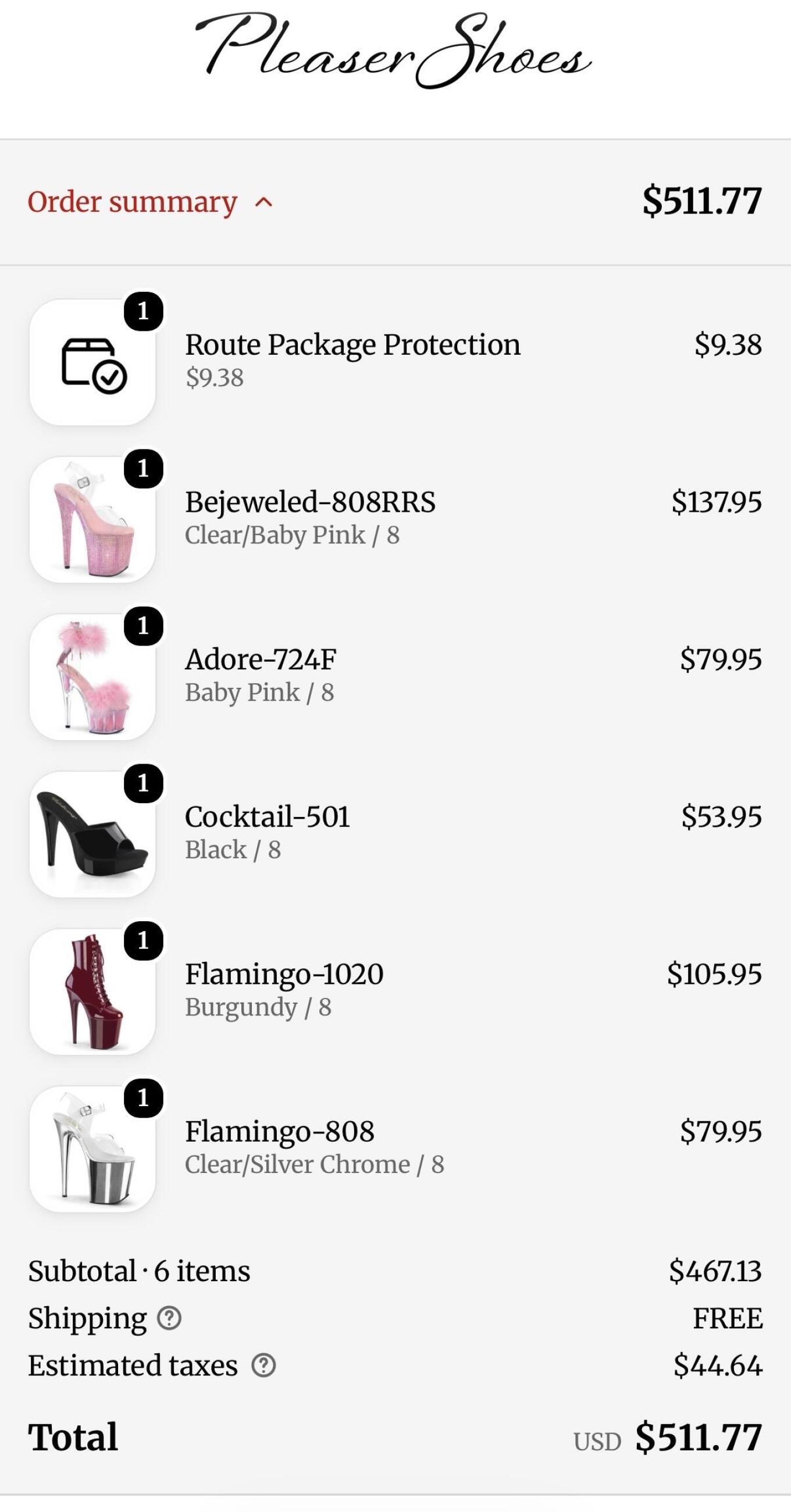This screenshot has width=791, height=1512.
Task: Select the Flamingo-808 product name
Action: [280, 1131]
